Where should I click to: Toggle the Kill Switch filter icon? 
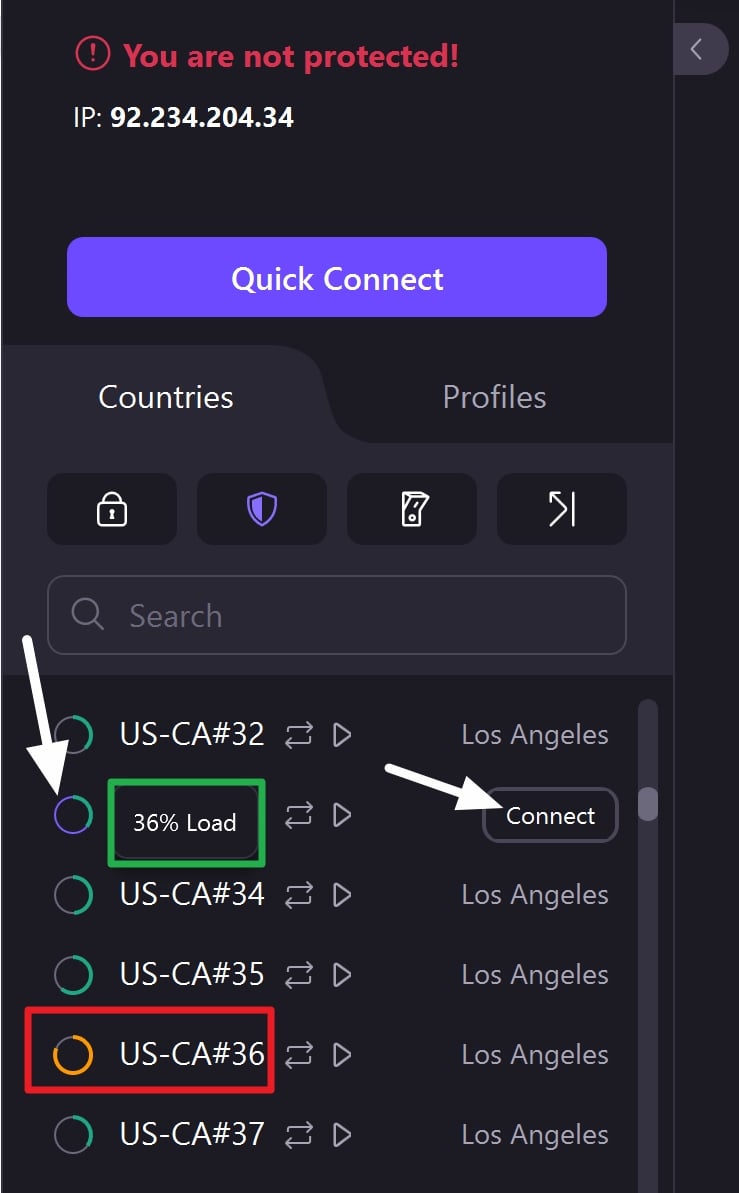(412, 509)
